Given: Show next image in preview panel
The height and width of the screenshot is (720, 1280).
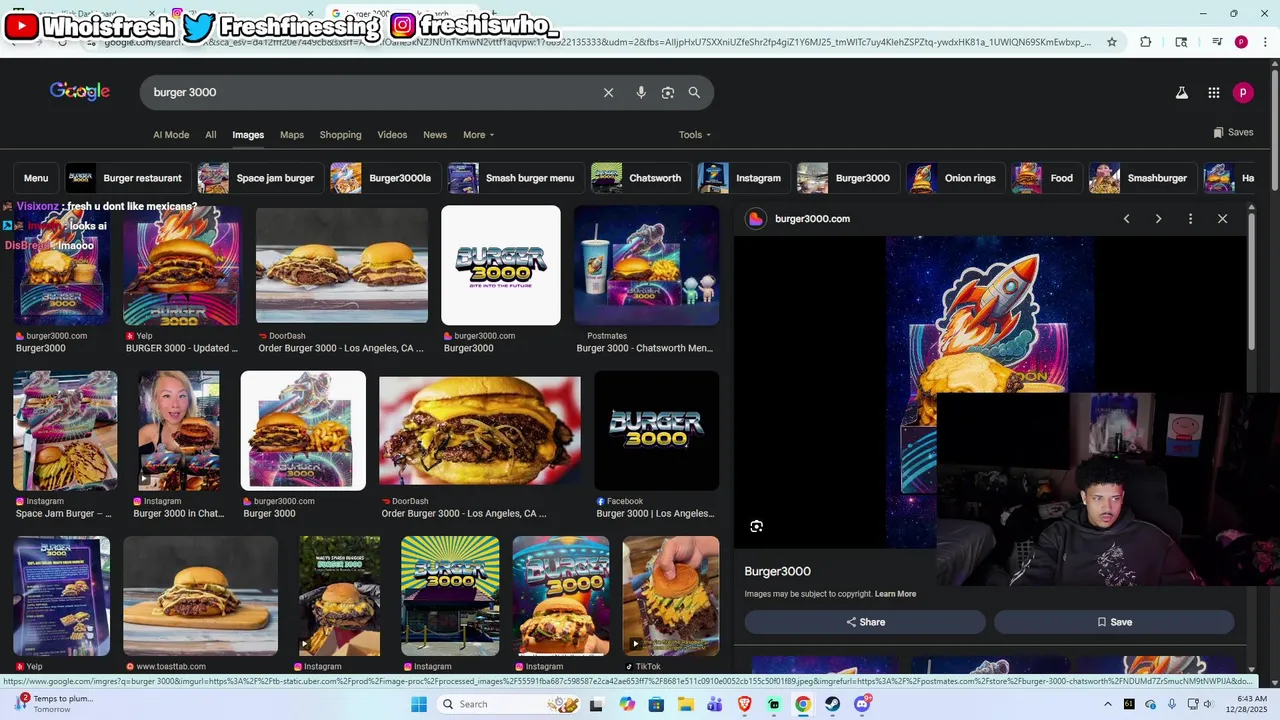Looking at the screenshot, I should click(1158, 218).
